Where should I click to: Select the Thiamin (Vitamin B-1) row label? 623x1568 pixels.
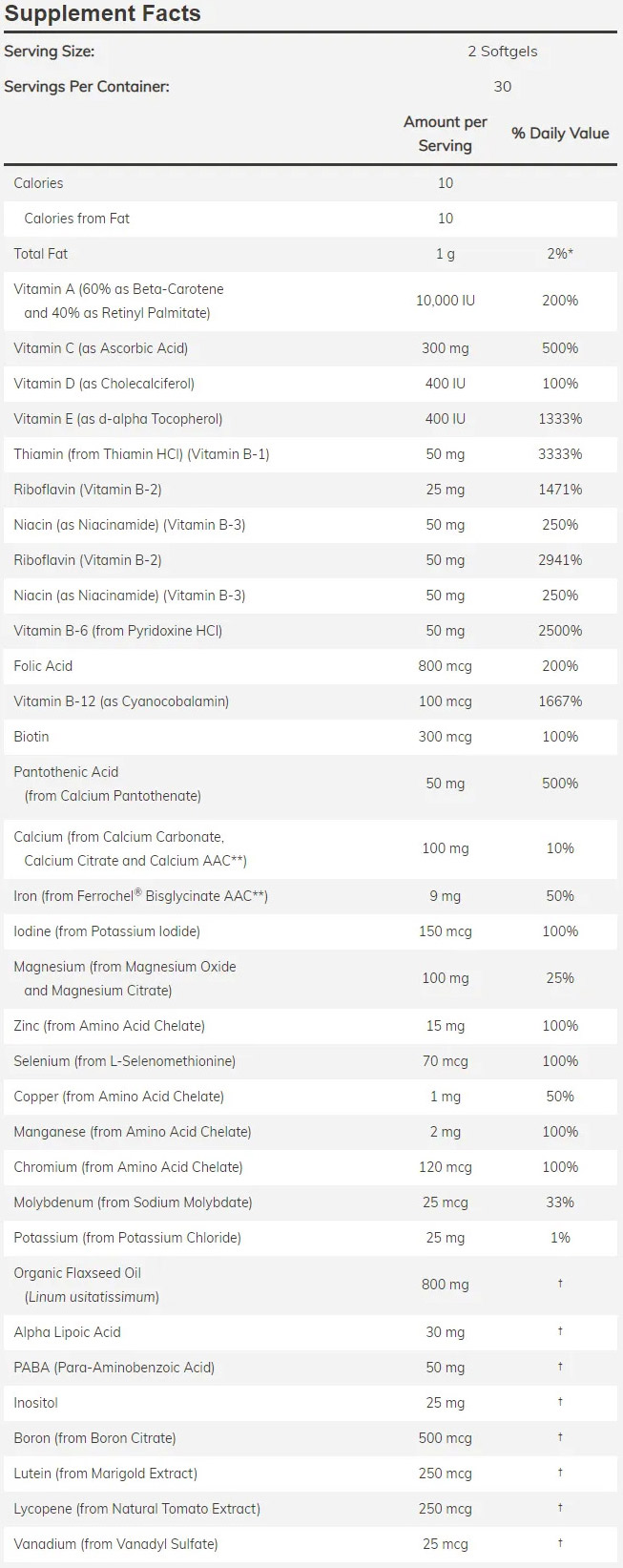point(141,454)
